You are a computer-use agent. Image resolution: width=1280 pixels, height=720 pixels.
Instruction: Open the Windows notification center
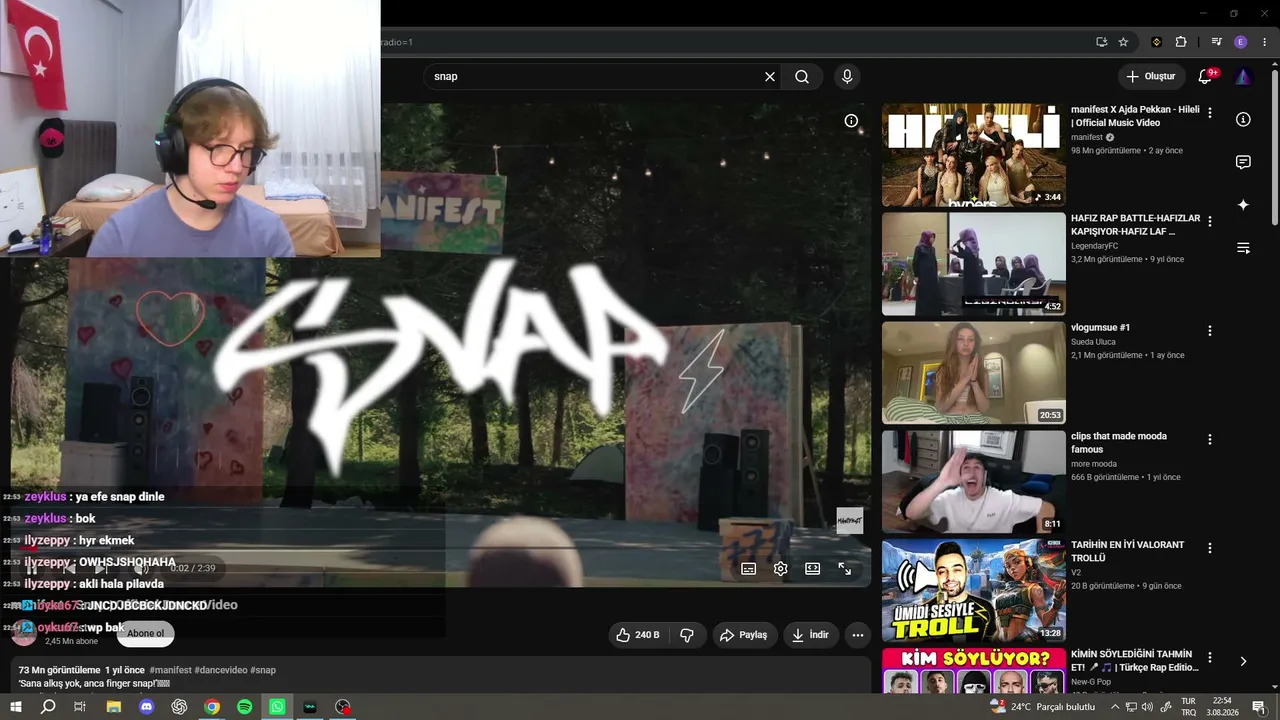(x=1258, y=707)
